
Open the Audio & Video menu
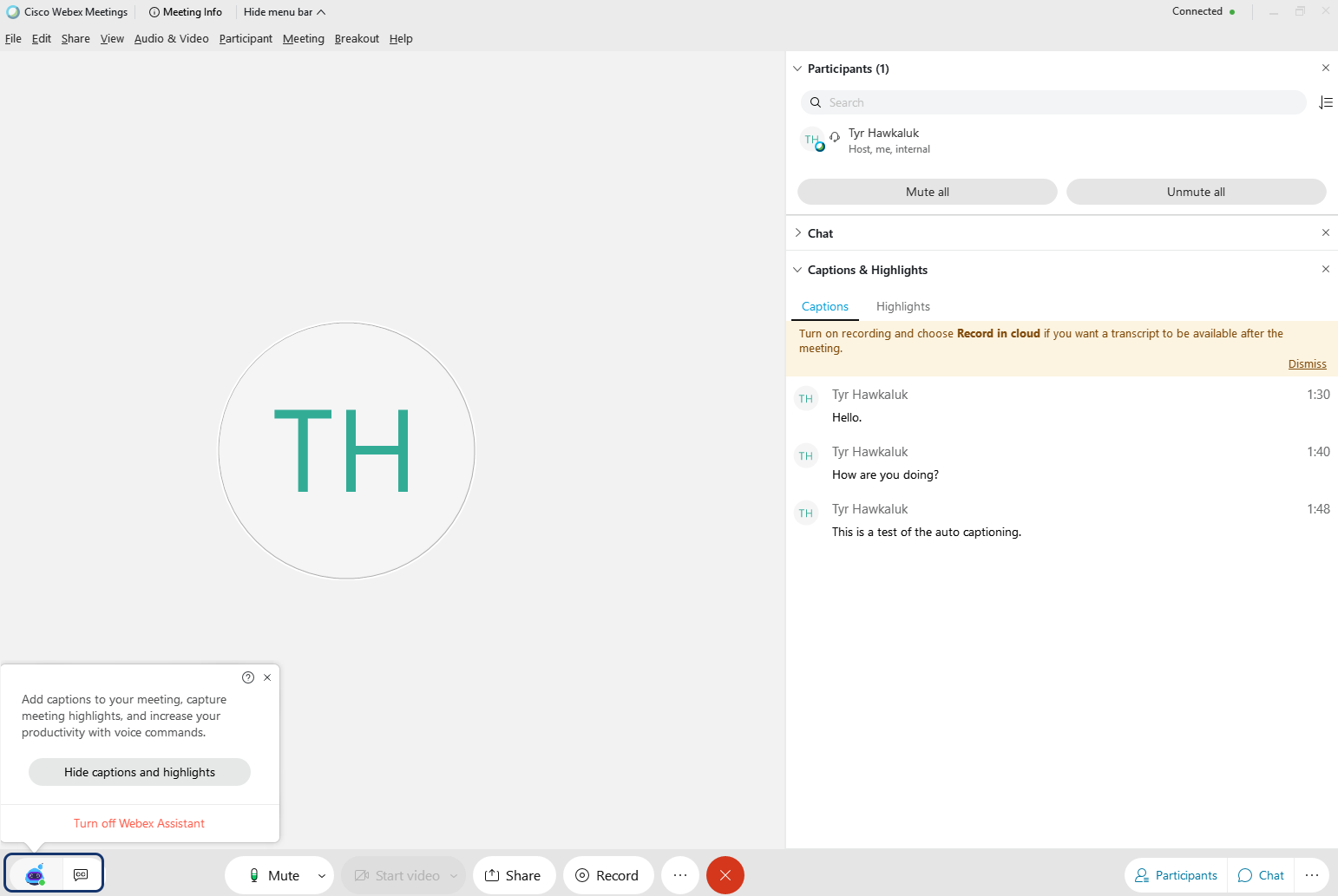pyautogui.click(x=171, y=38)
